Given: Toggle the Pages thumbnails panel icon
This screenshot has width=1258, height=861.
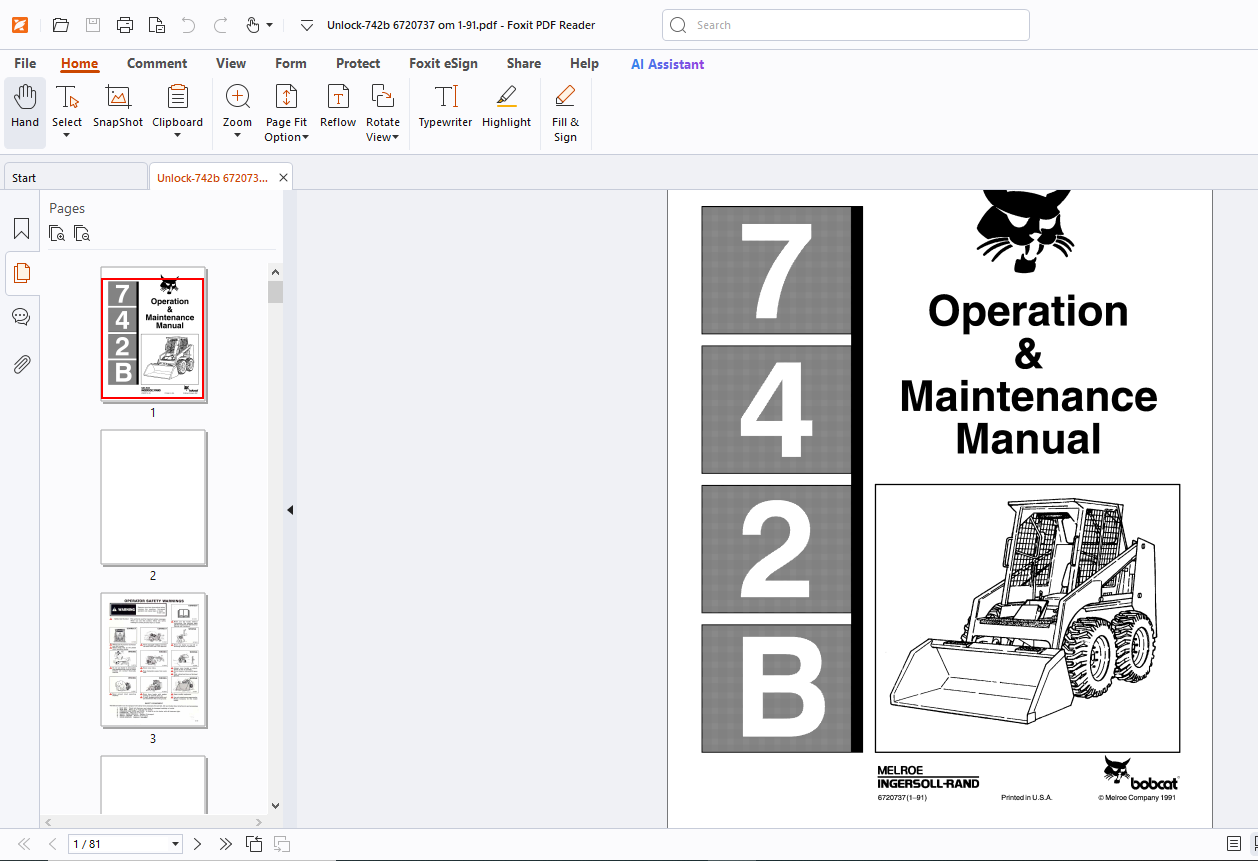Looking at the screenshot, I should tap(21, 272).
